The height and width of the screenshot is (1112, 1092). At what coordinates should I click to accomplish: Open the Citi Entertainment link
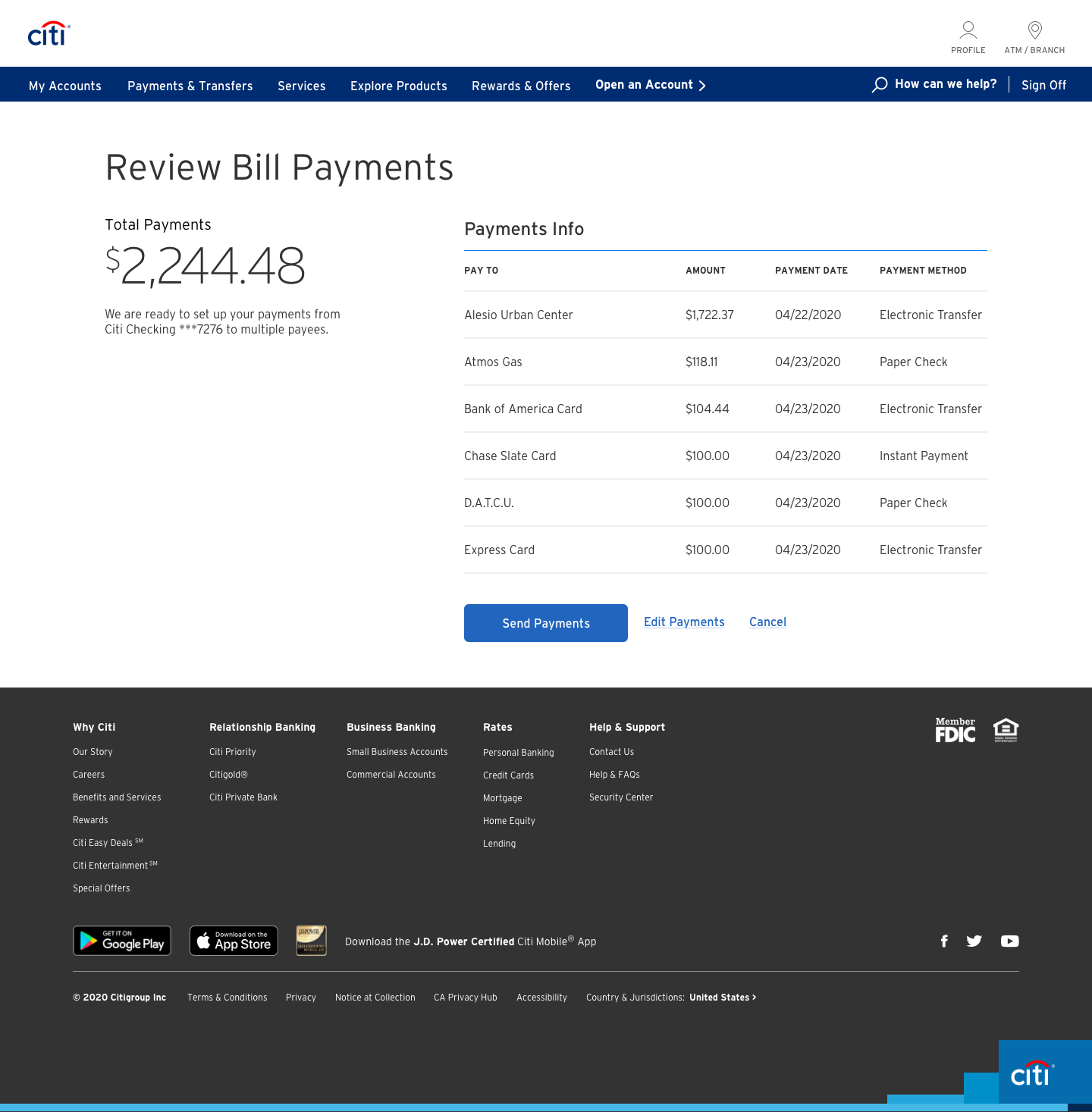point(115,866)
